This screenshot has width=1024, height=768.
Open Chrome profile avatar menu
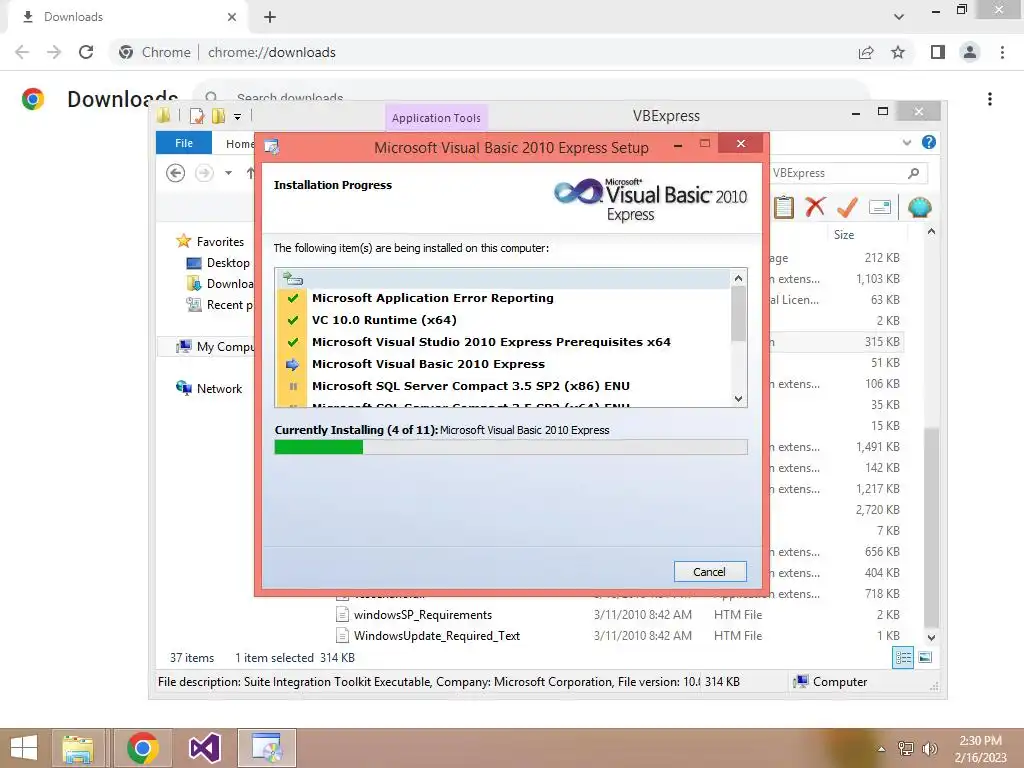pyautogui.click(x=970, y=52)
